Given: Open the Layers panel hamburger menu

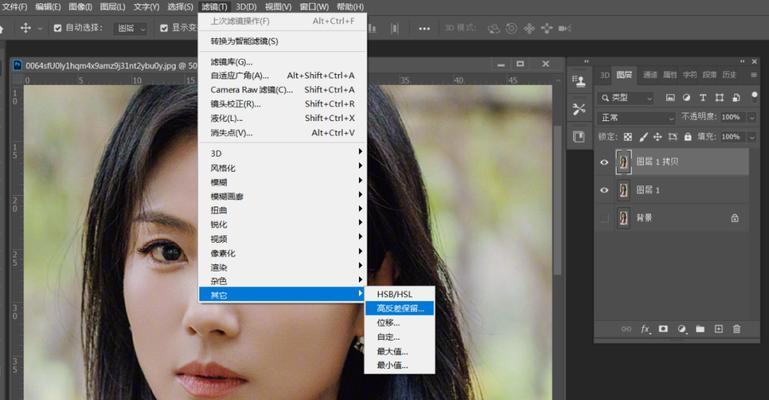Looking at the screenshot, I should (x=754, y=75).
